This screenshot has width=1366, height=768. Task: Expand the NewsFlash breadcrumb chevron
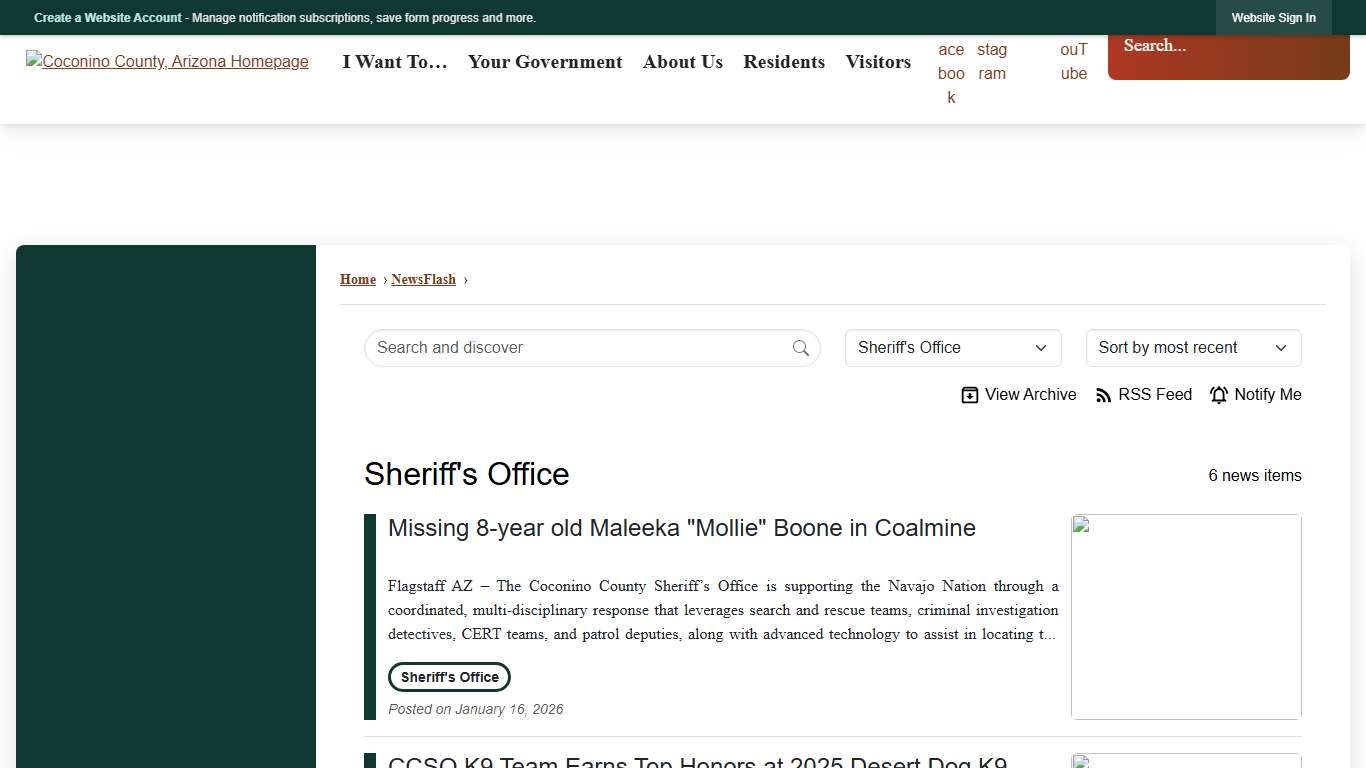point(468,280)
